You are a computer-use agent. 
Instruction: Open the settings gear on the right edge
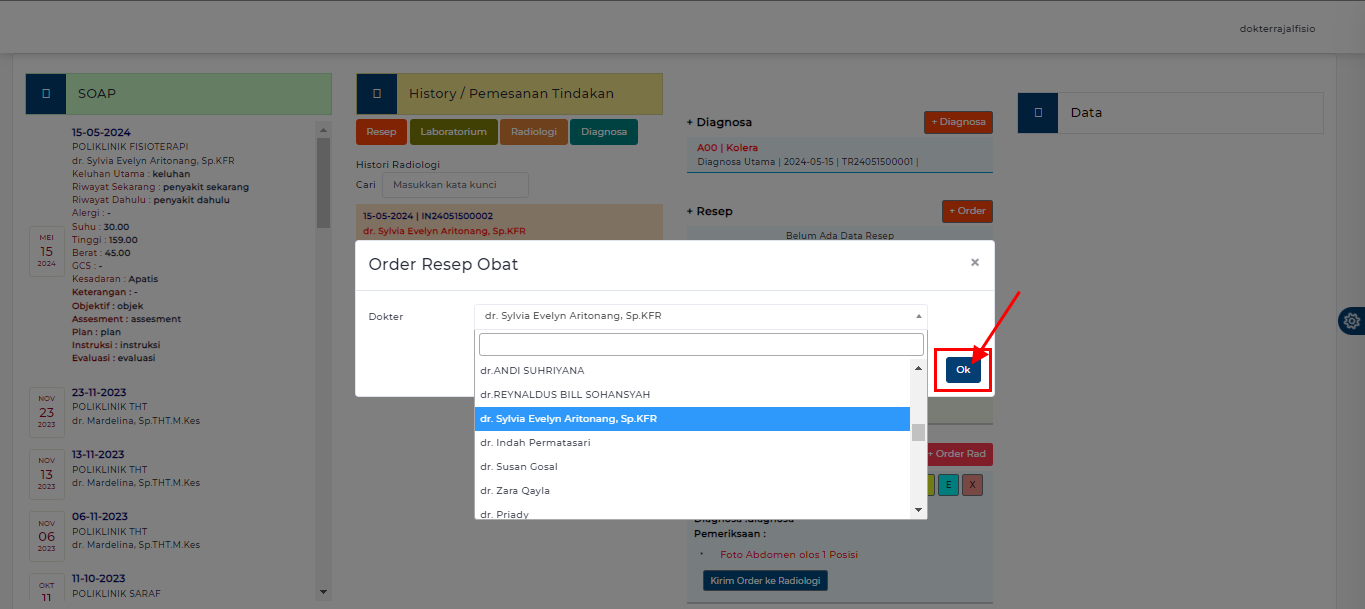coord(1352,321)
